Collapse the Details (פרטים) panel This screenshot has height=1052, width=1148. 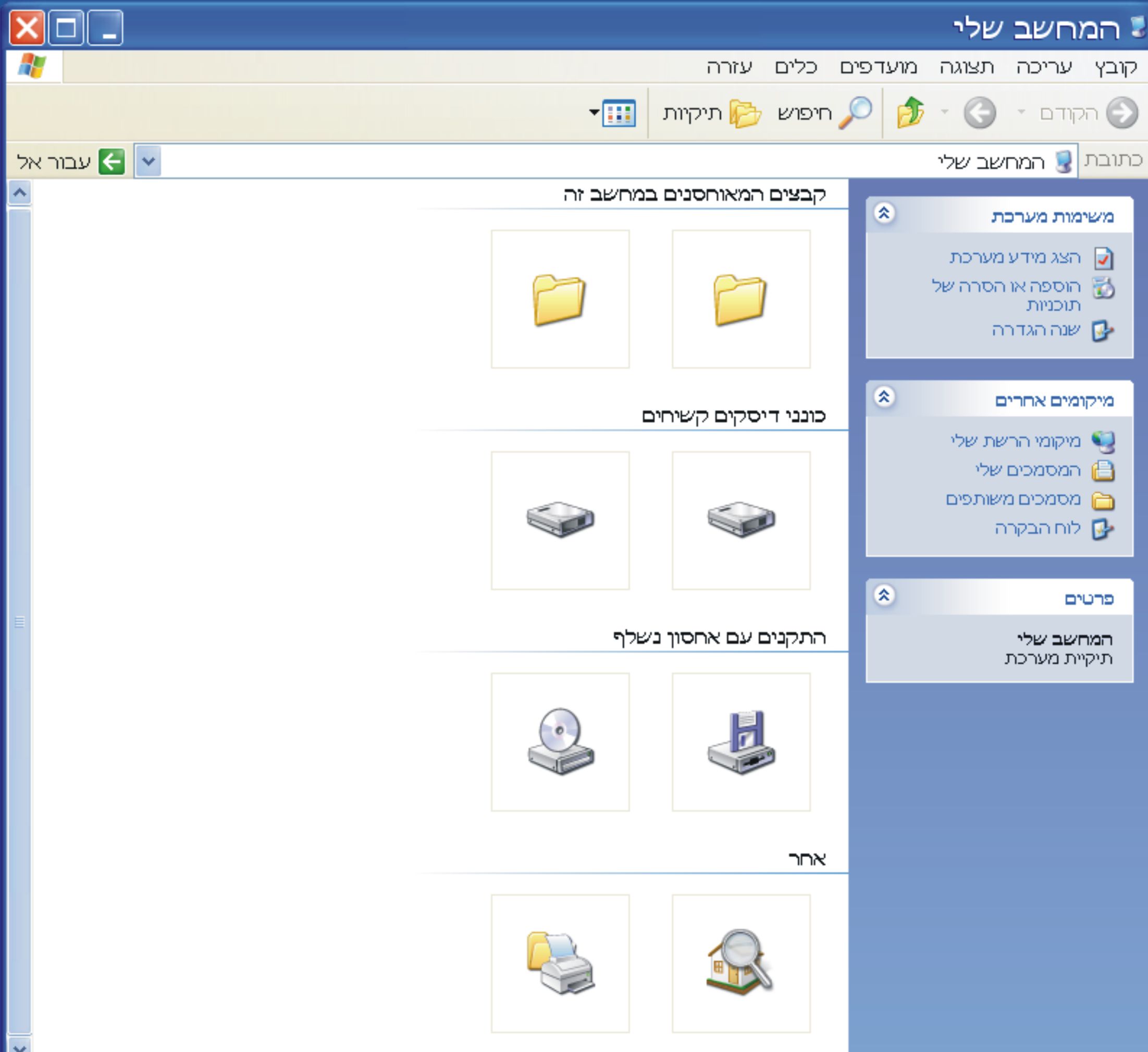coord(884,596)
